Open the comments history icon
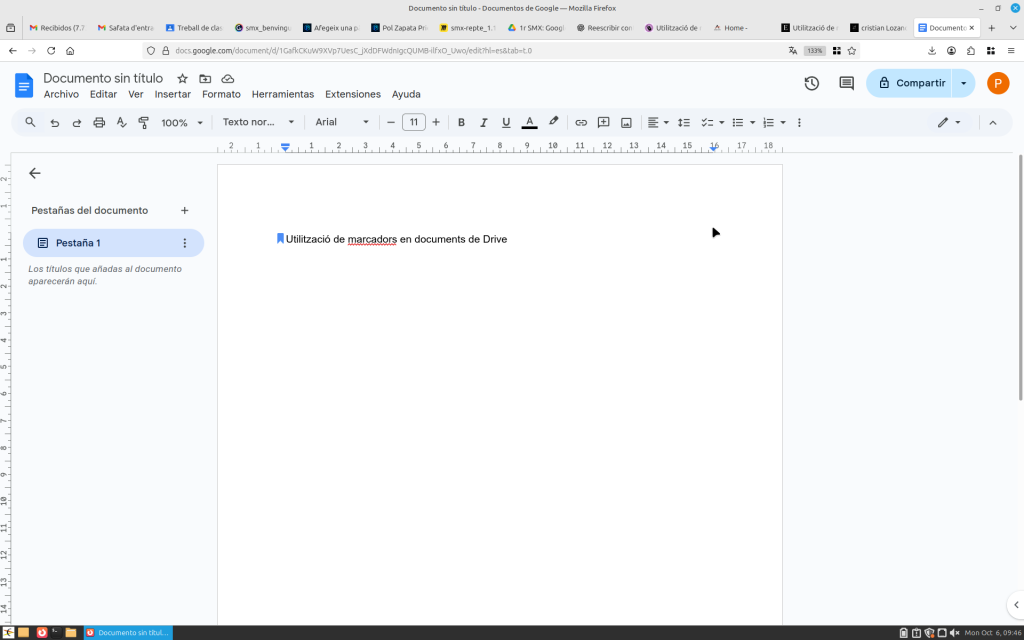Screen dimensions: 1024x640 tap(847, 83)
